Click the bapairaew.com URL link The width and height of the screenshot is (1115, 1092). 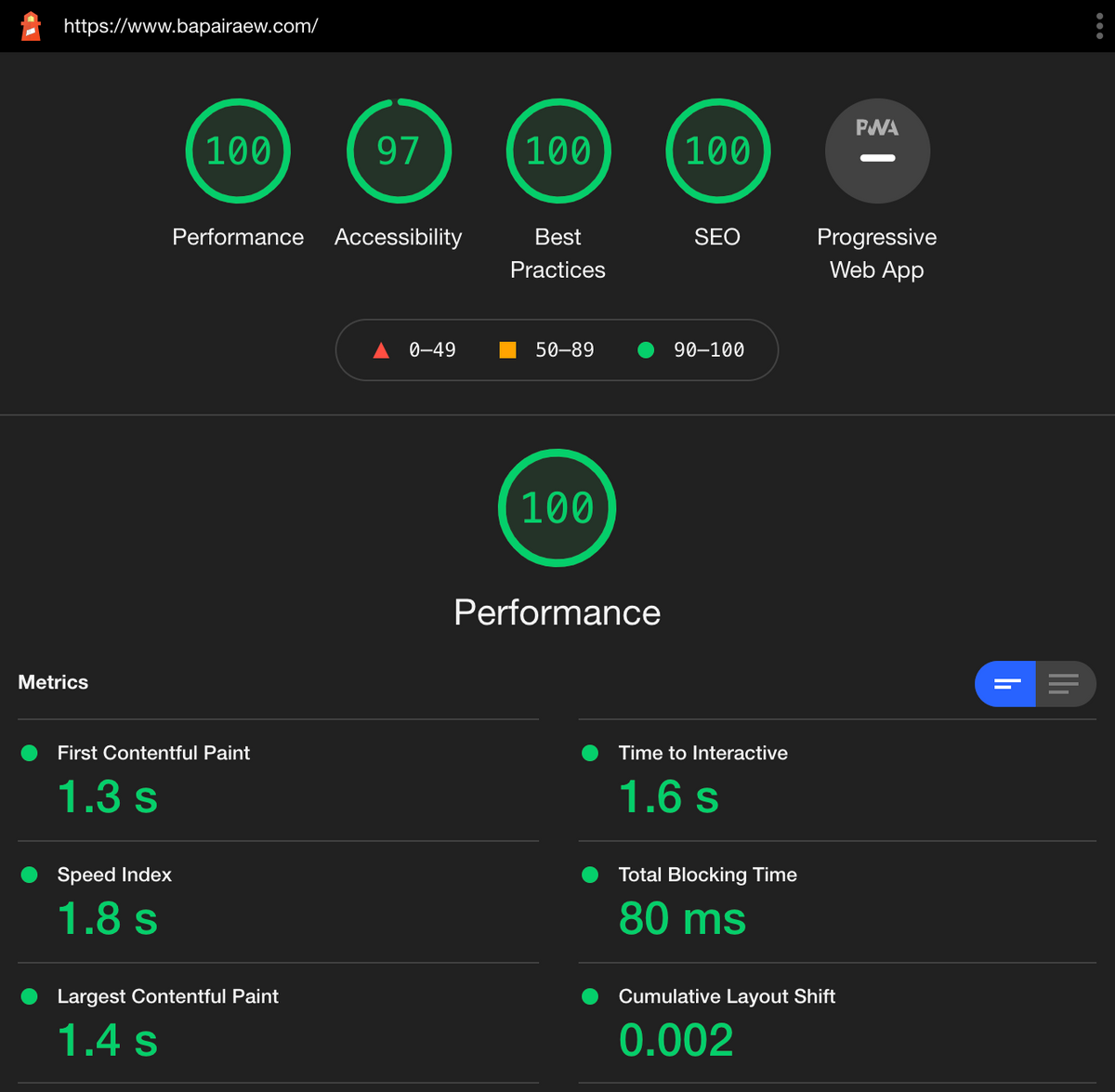coord(190,26)
